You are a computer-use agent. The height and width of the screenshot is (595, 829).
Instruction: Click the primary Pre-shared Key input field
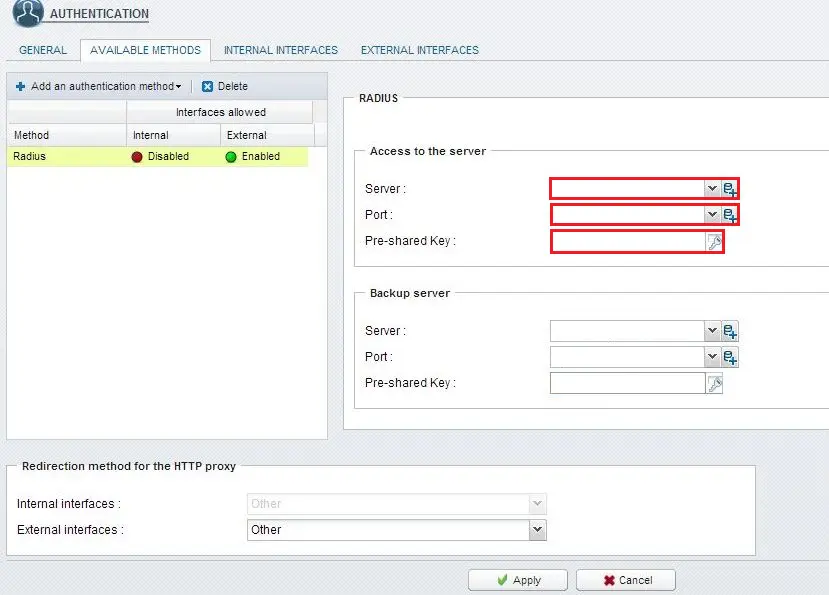628,242
